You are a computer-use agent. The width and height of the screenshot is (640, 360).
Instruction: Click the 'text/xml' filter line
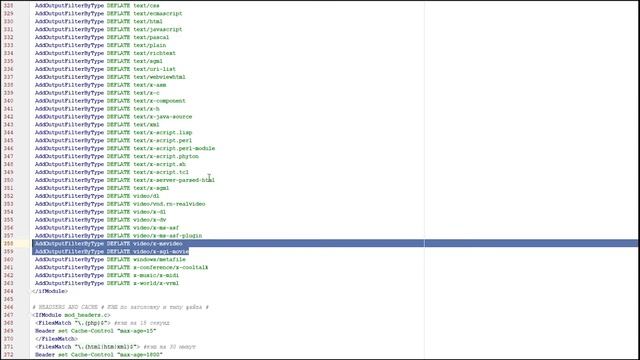coord(97,124)
